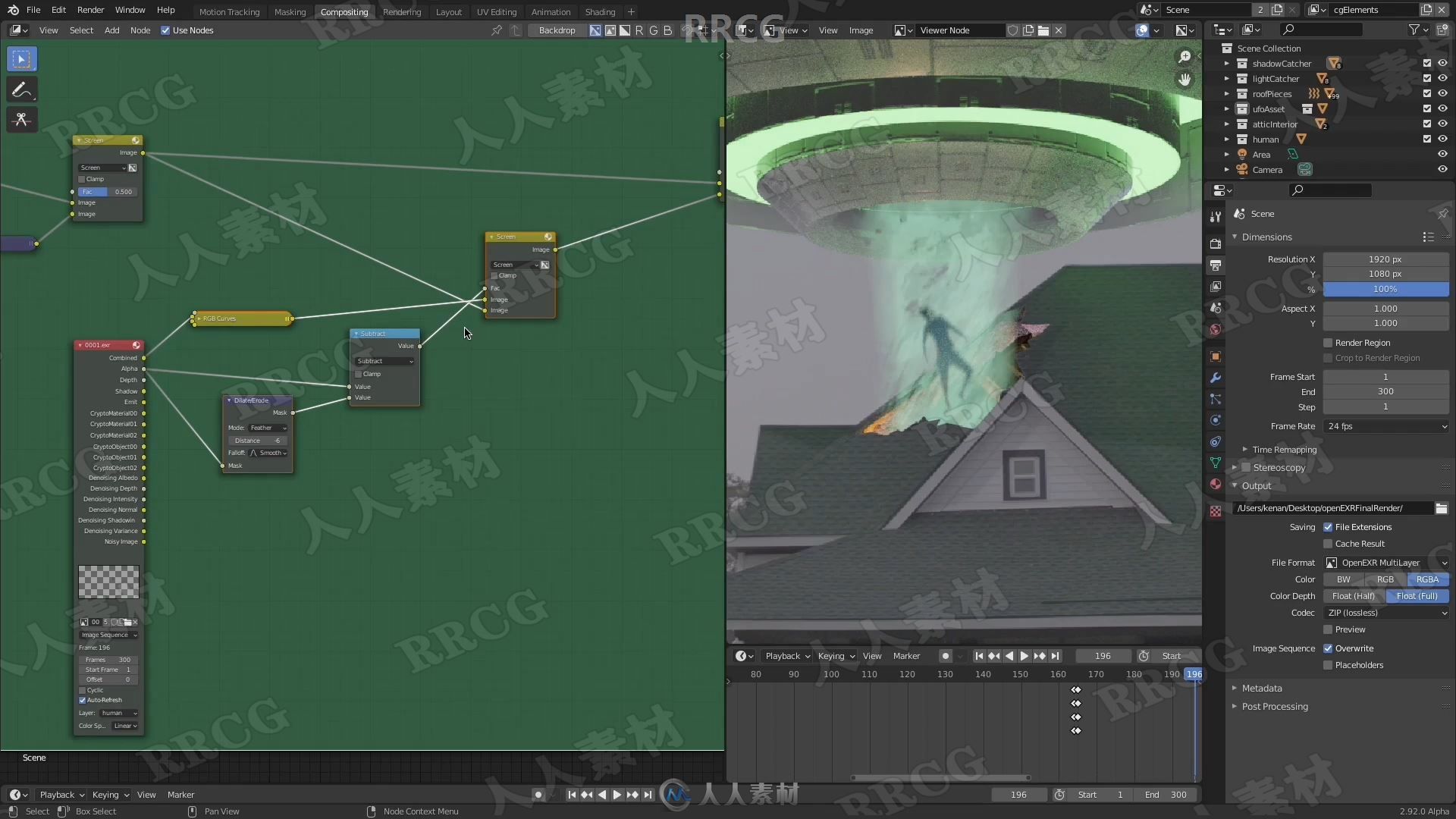The height and width of the screenshot is (819, 1456).
Task: Click the Rendering workspace tab
Action: pyautogui.click(x=402, y=11)
